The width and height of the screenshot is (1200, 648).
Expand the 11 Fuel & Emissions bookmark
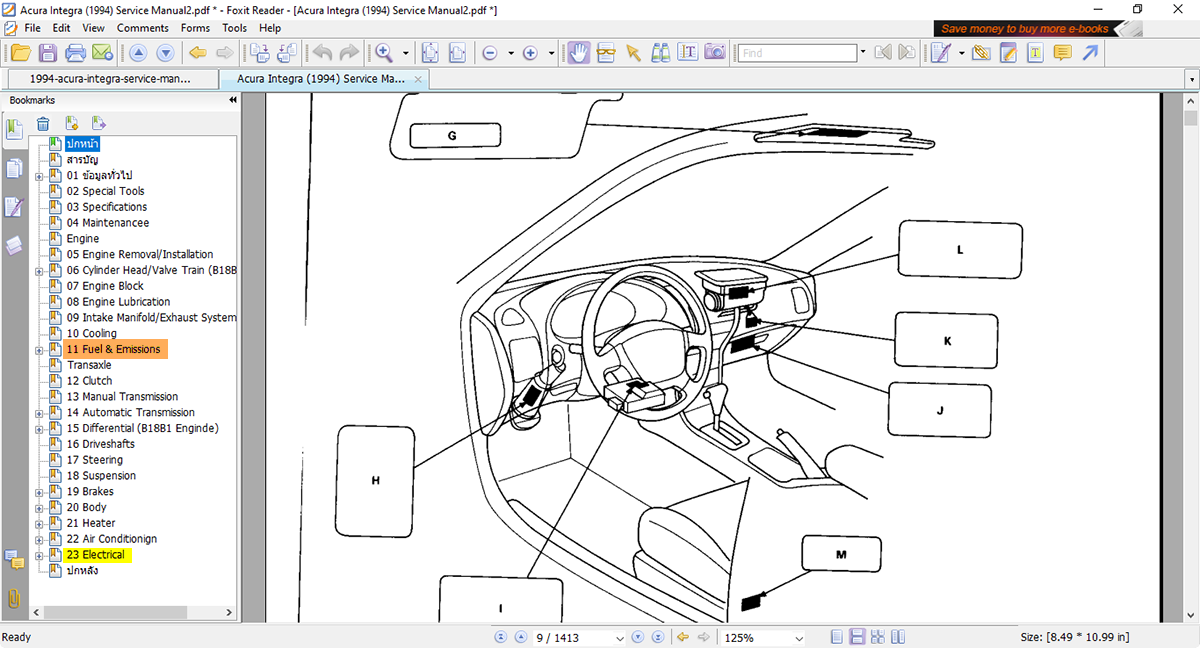(x=39, y=350)
